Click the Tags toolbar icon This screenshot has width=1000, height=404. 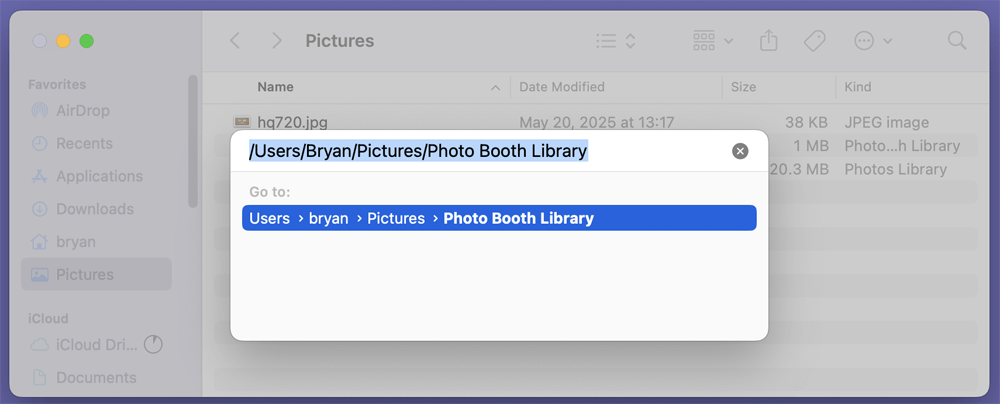pyautogui.click(x=814, y=41)
